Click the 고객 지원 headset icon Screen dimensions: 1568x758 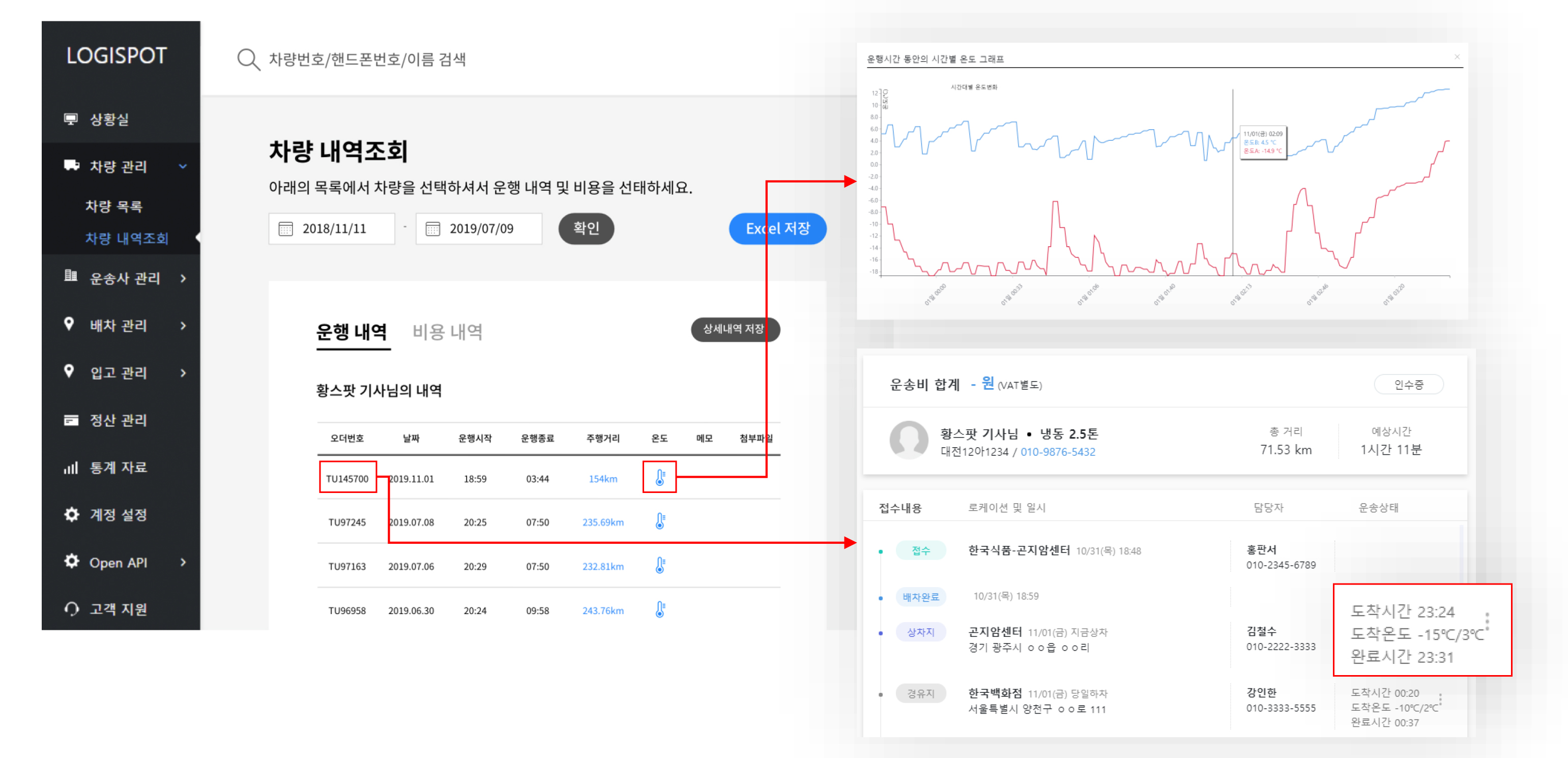click(x=71, y=609)
